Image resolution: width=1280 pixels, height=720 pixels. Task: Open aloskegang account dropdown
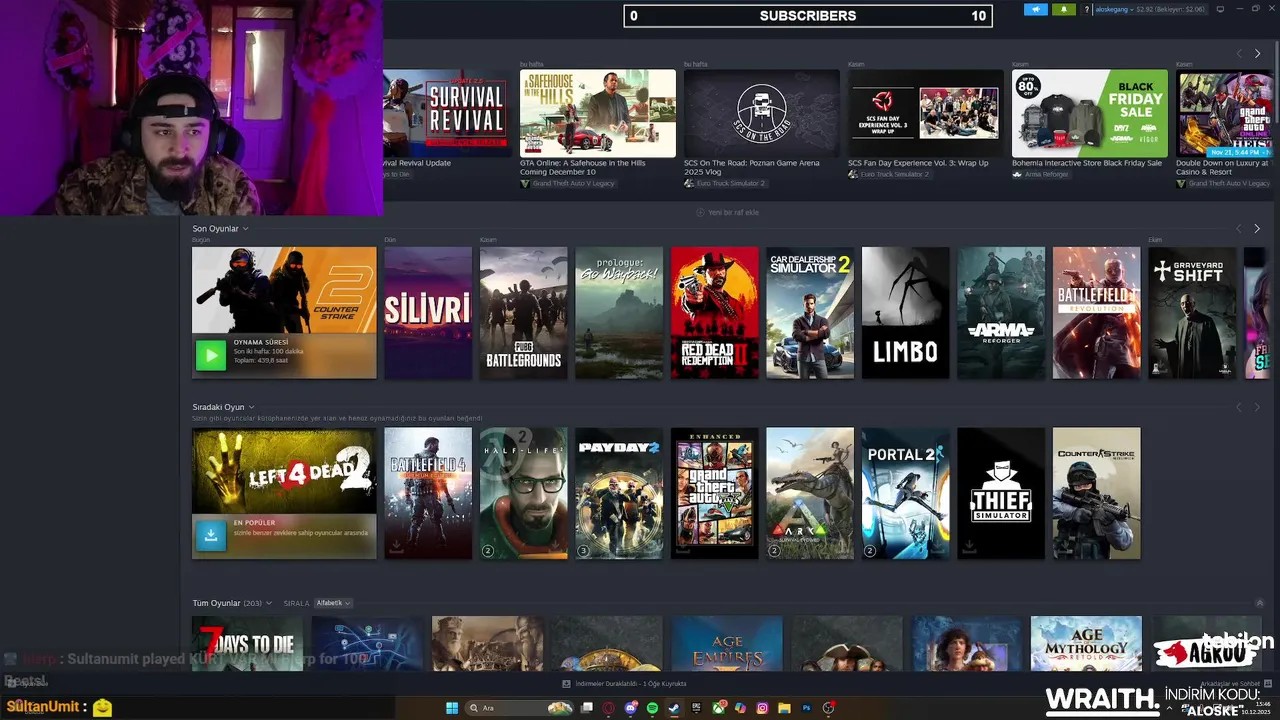click(1114, 9)
